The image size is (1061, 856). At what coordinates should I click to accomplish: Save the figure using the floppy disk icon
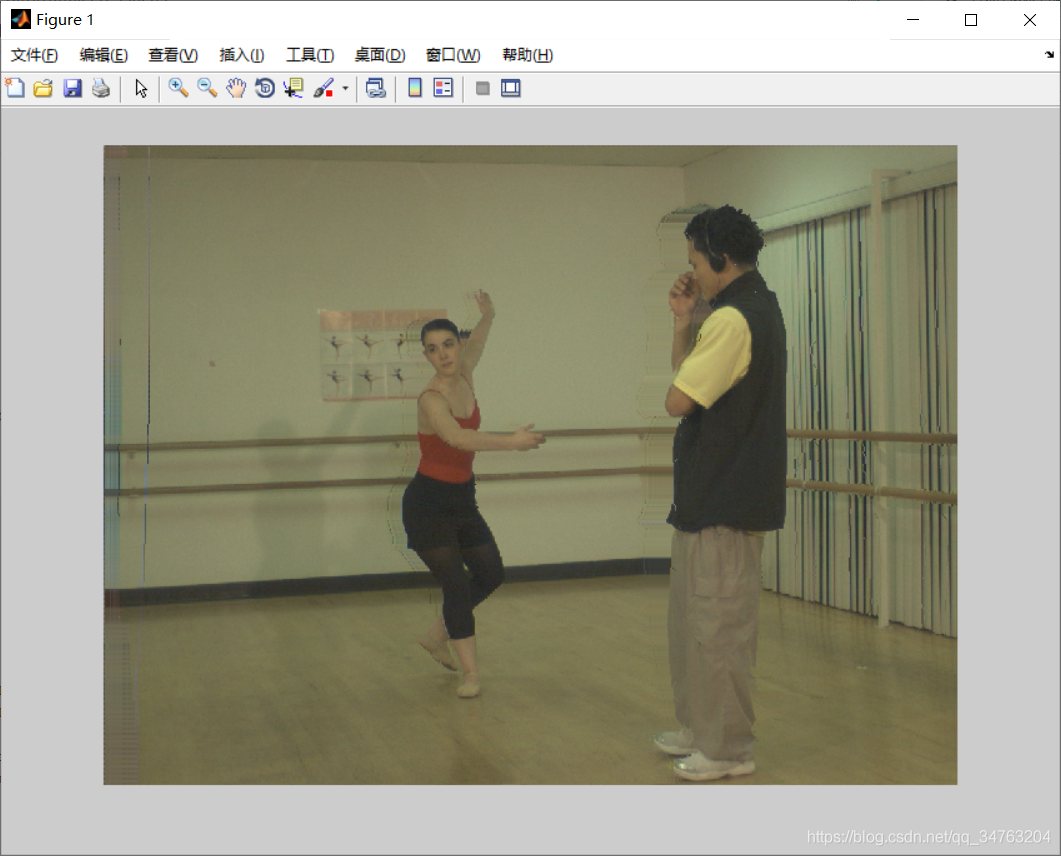point(72,88)
